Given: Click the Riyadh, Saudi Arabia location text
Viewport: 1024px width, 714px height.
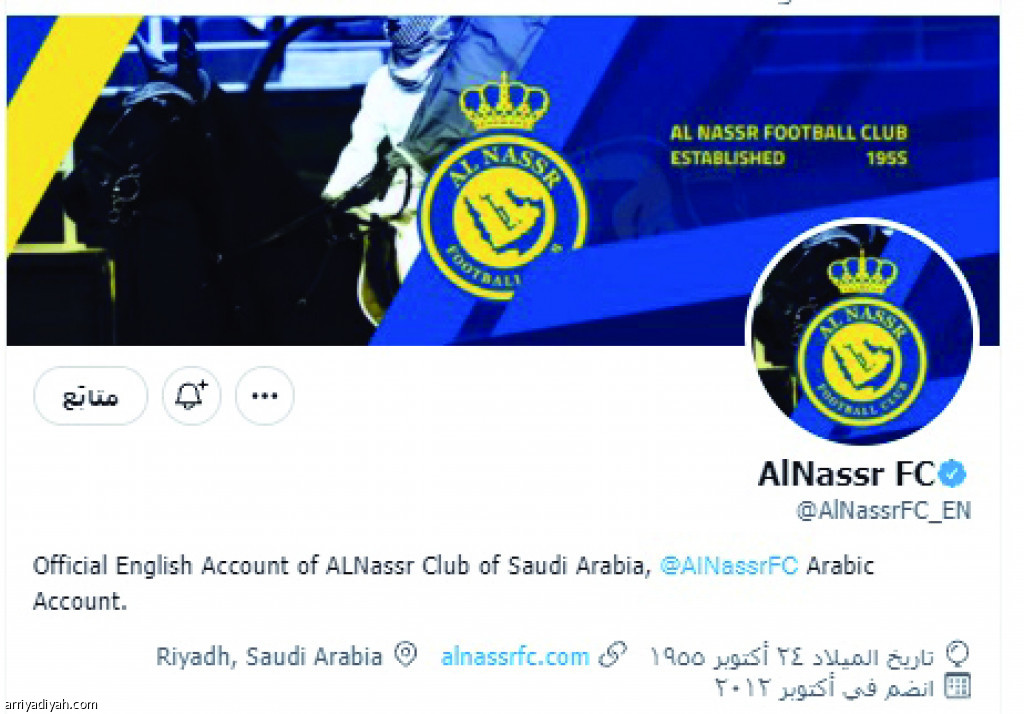Looking at the screenshot, I should [269, 656].
